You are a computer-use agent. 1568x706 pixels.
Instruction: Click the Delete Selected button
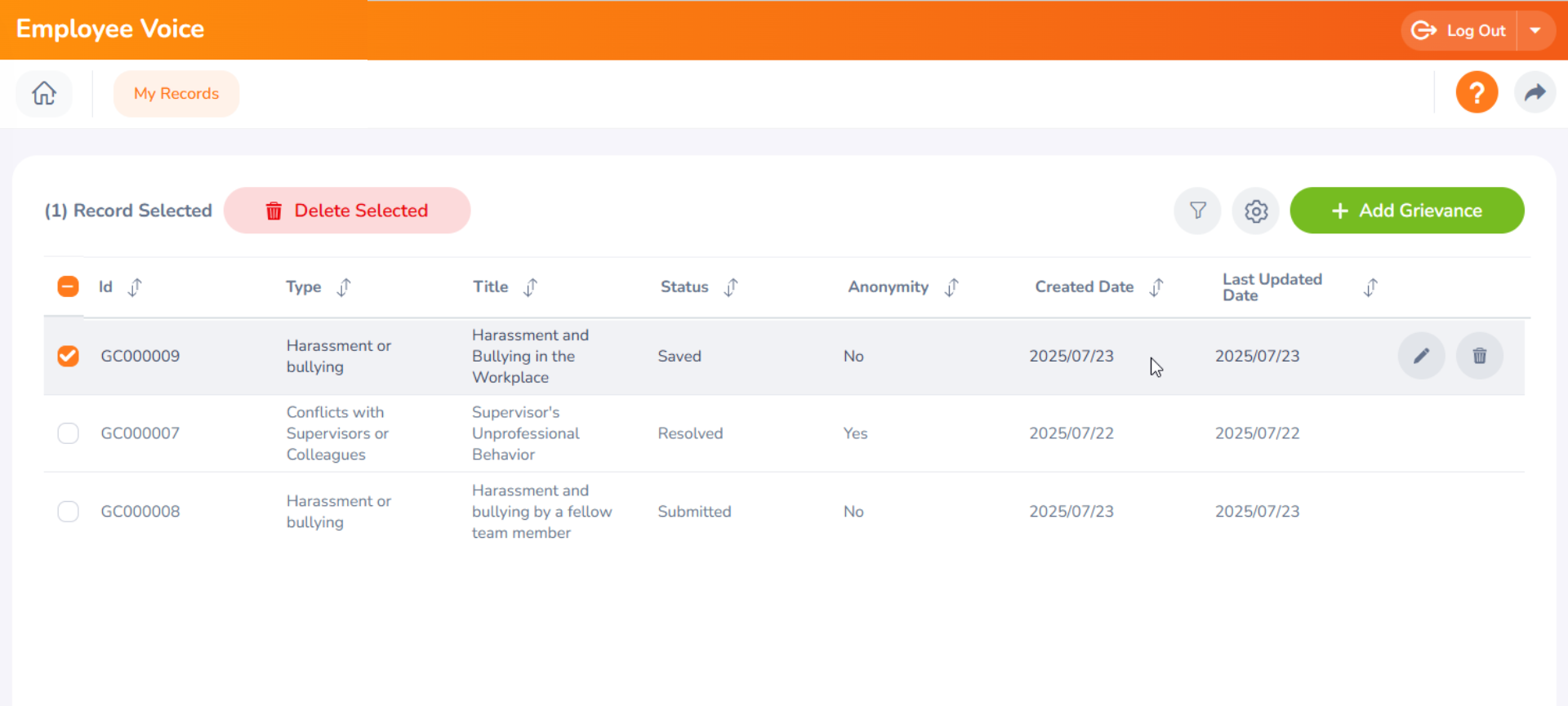pos(347,211)
